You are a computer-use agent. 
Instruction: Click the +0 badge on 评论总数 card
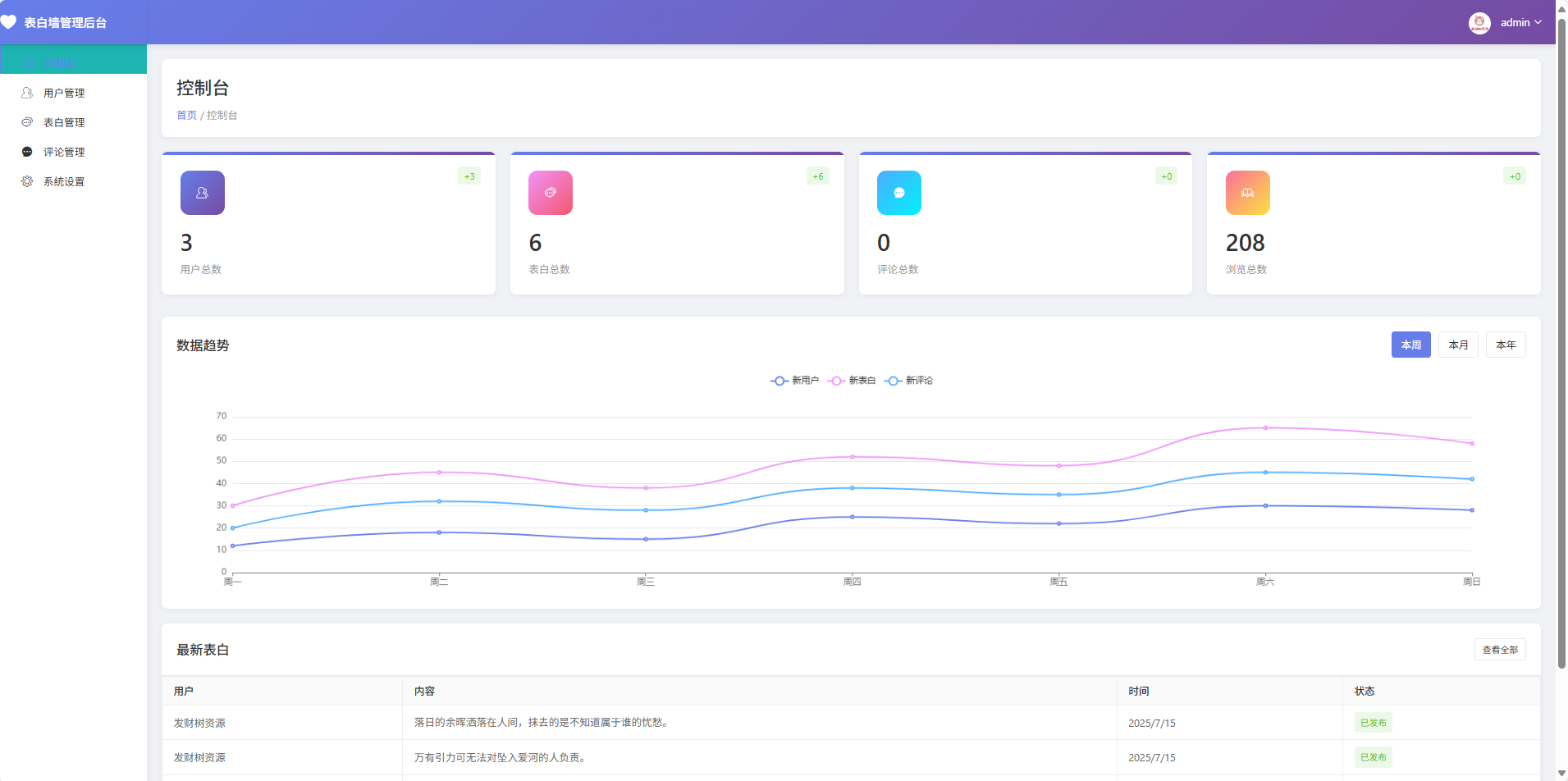point(1167,176)
